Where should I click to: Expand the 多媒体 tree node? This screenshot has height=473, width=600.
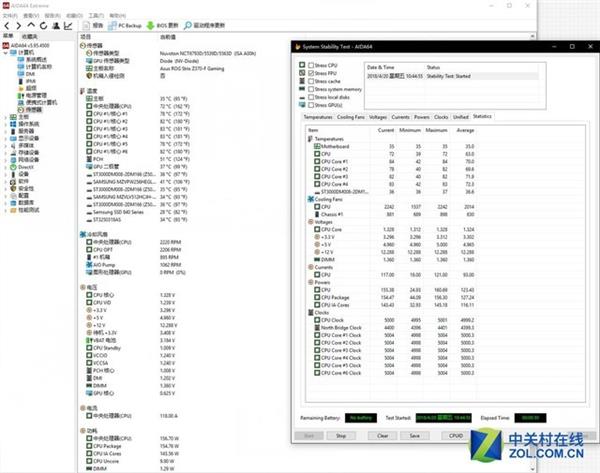(5, 146)
